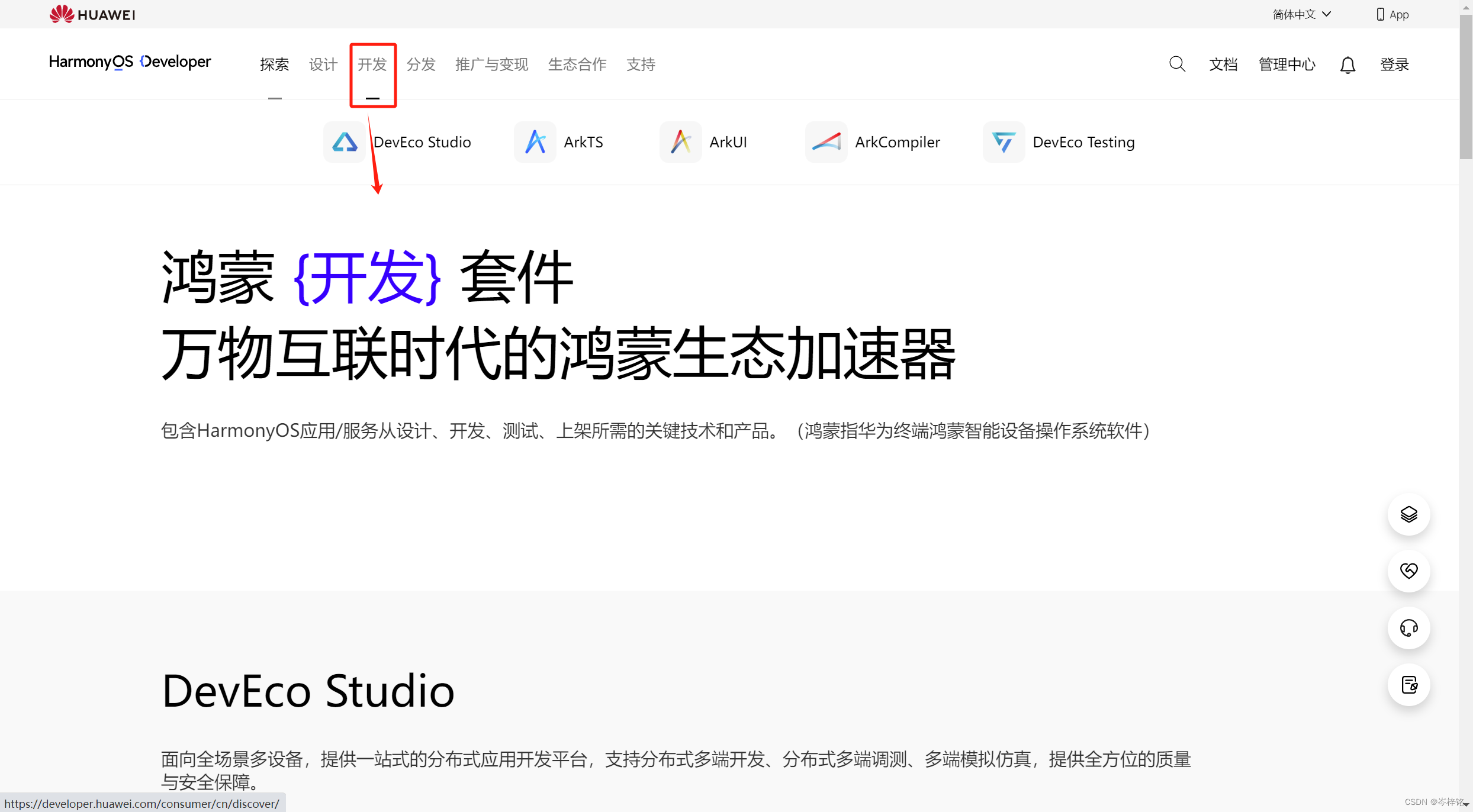Viewport: 1473px width, 812px height.
Task: Click the App icon in top right
Action: click(1393, 14)
